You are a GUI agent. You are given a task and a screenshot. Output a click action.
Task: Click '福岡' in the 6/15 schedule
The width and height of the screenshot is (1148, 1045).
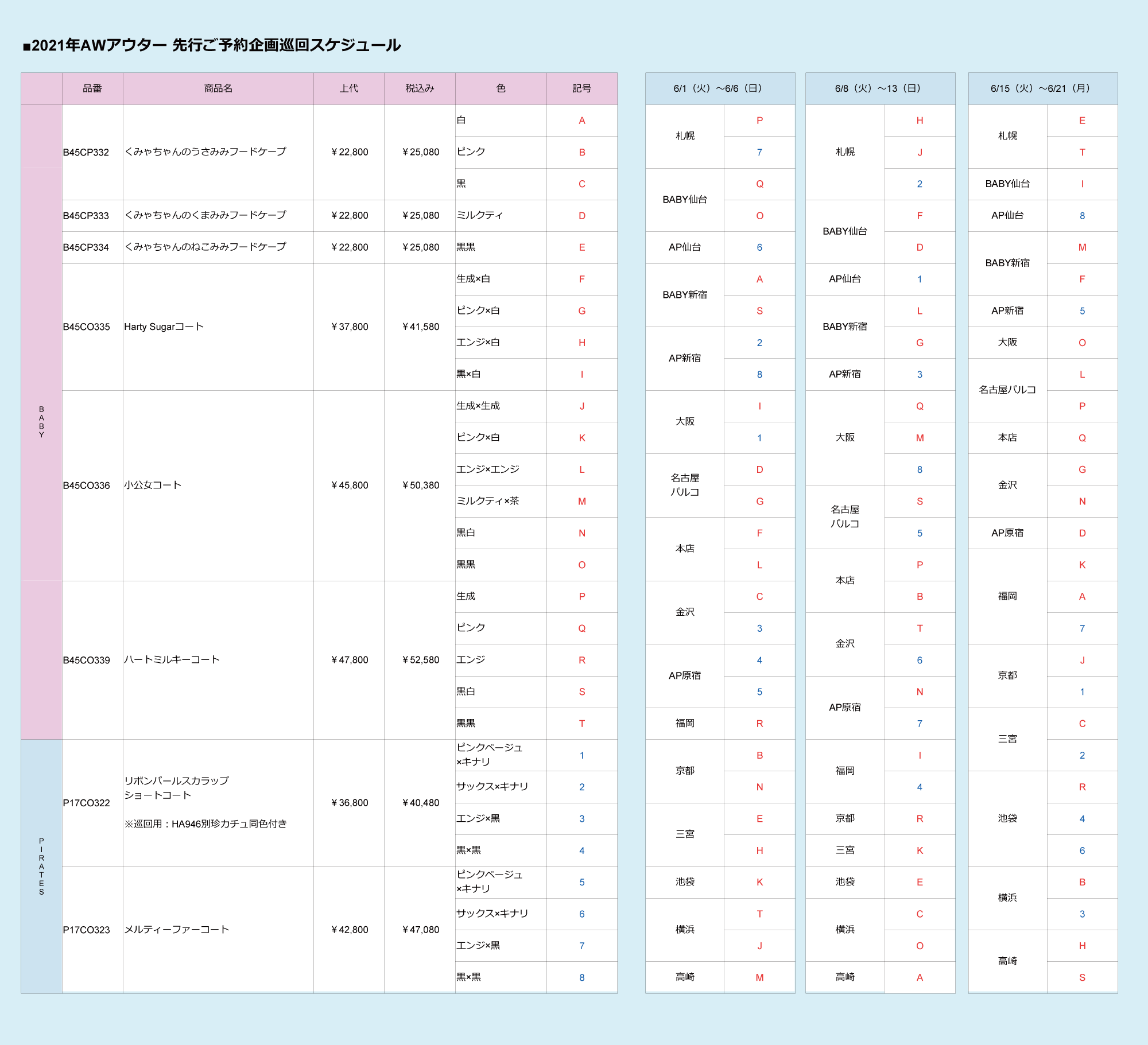[1007, 596]
